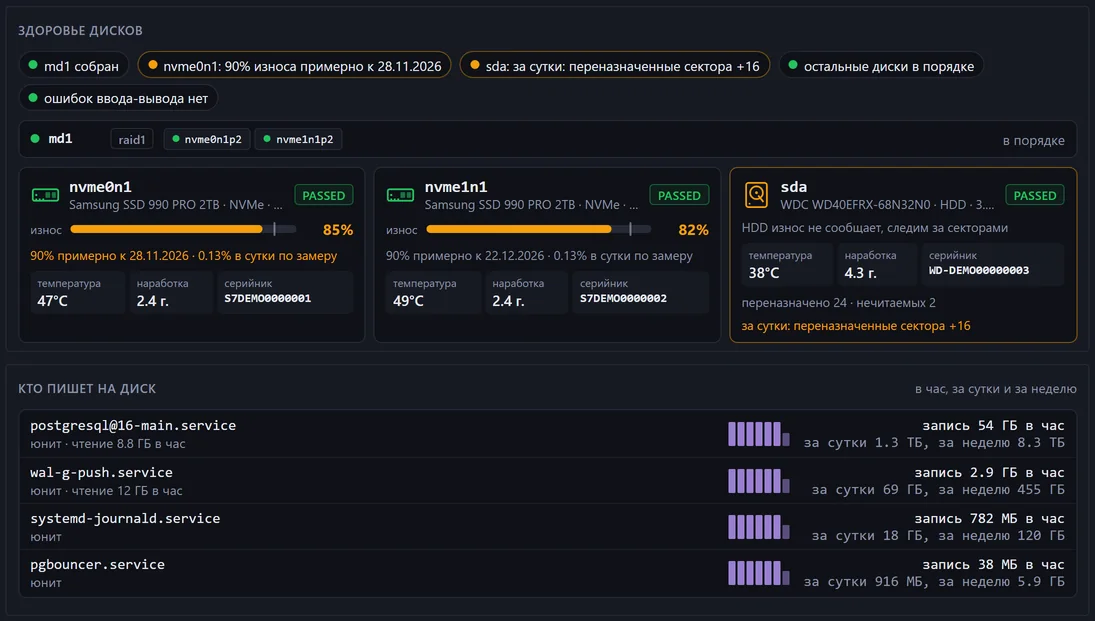Click the 82% wear value on nvme1n1

[693, 230]
